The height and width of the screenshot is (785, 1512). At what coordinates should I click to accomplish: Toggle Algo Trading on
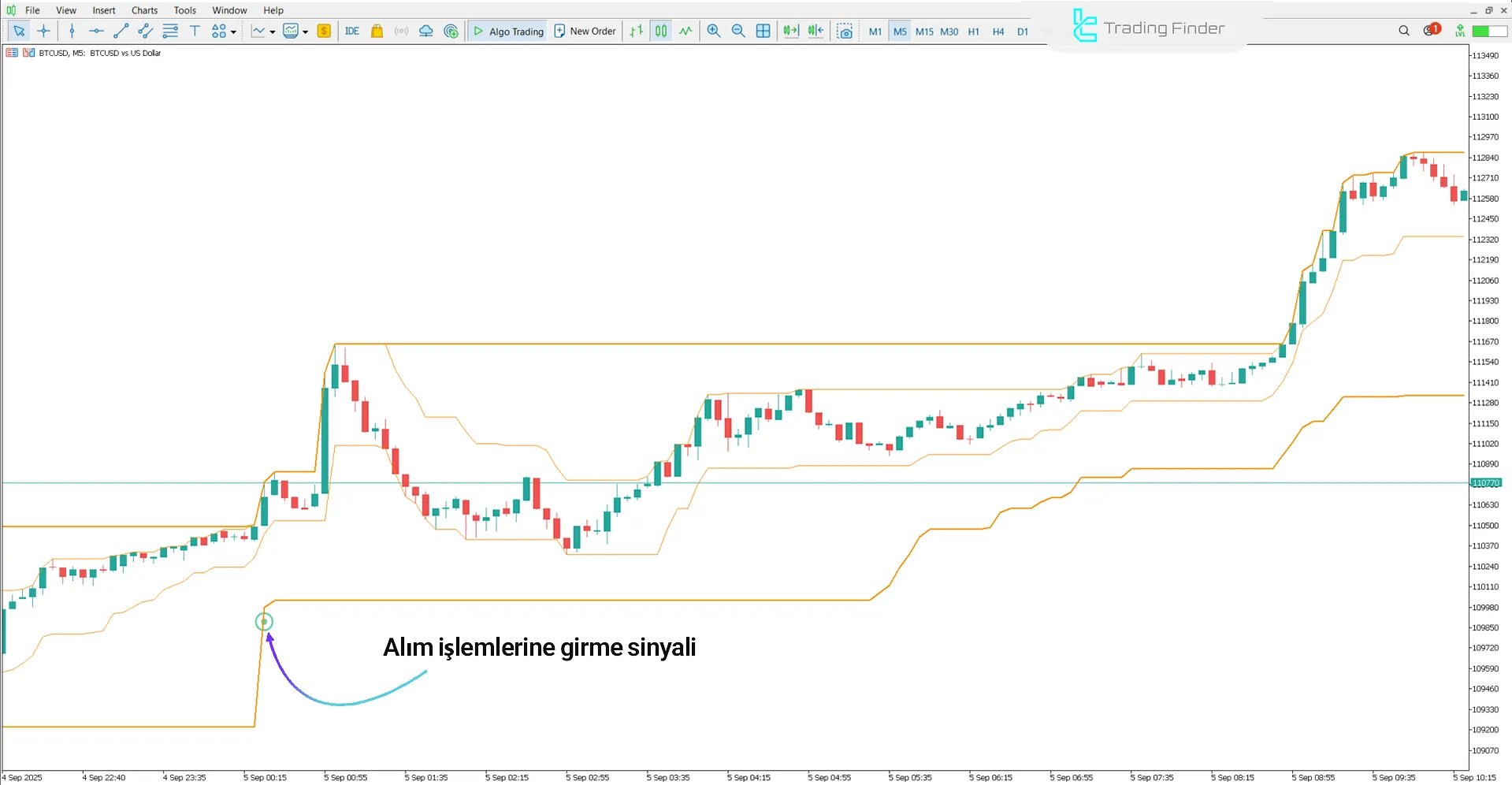508,31
